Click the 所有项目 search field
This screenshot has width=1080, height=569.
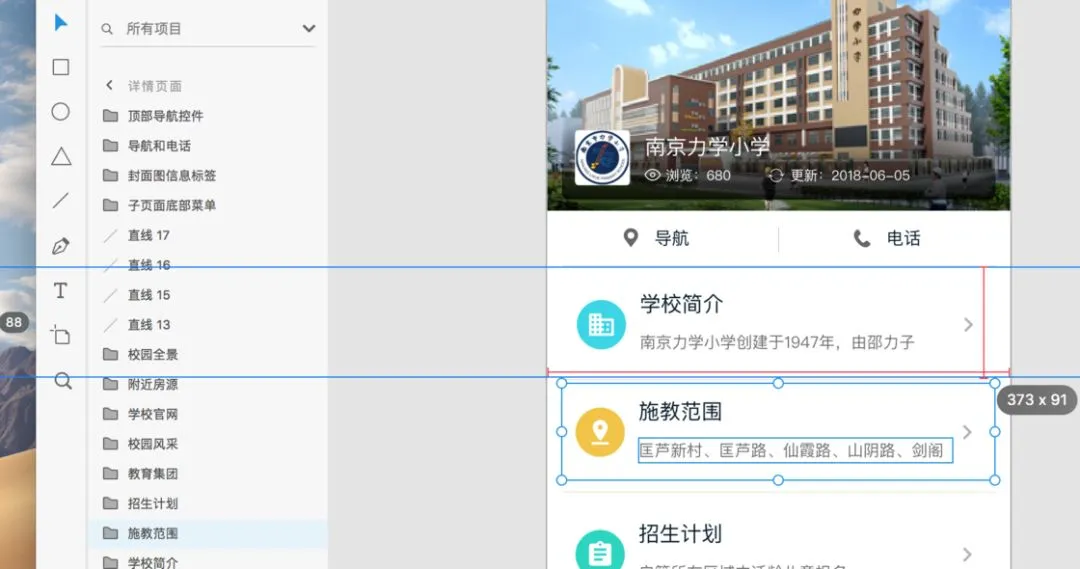(x=208, y=29)
